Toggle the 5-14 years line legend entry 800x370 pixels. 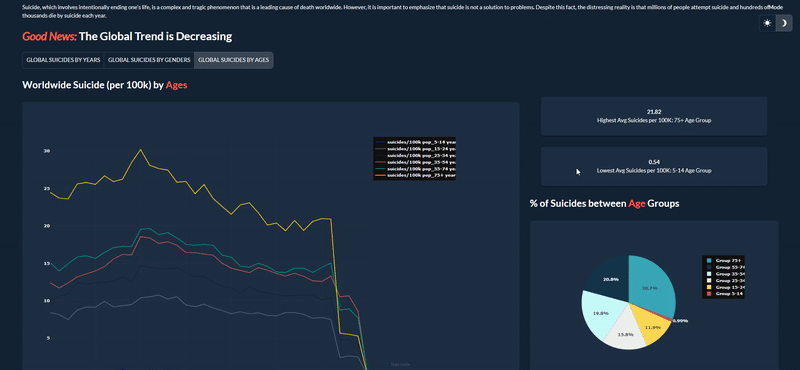(415, 142)
